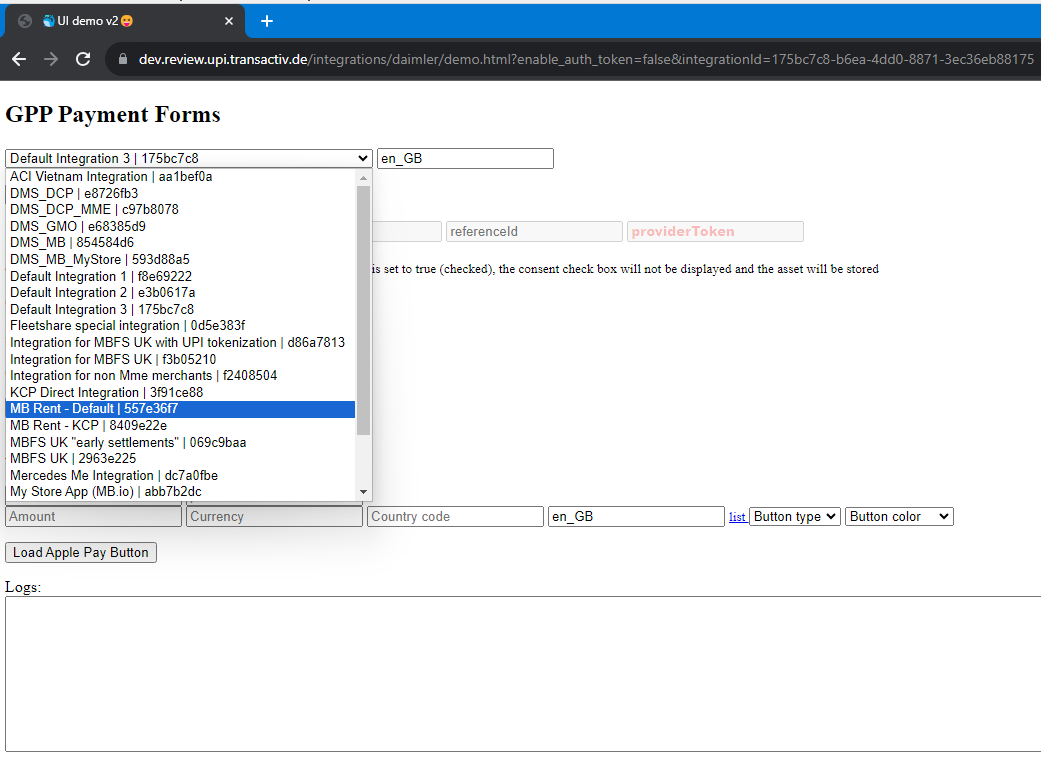Select DMS_GMO | e68385d9 option
1041x780 pixels.
point(181,226)
